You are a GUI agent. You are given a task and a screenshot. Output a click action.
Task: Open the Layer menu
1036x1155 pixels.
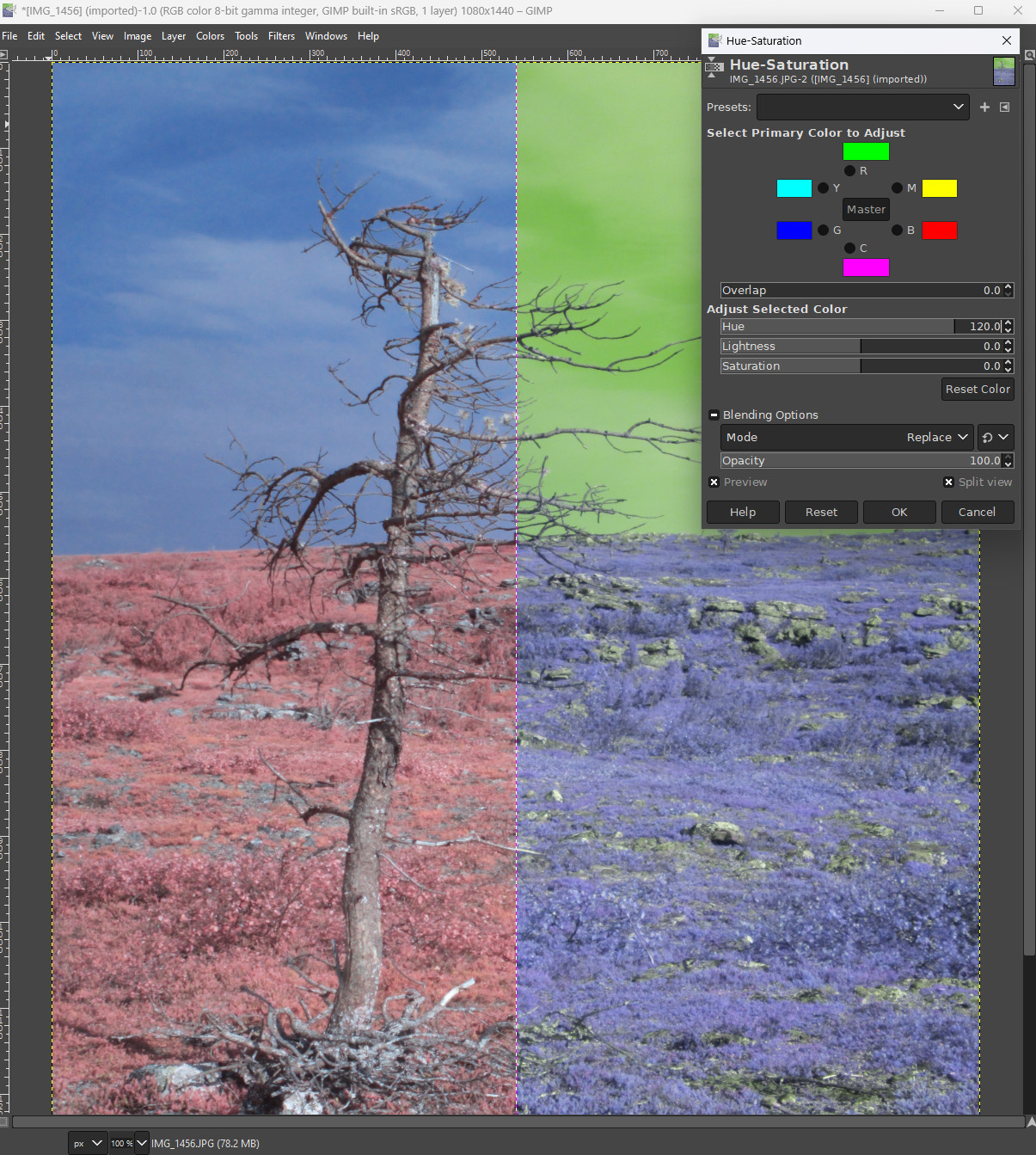coord(174,36)
